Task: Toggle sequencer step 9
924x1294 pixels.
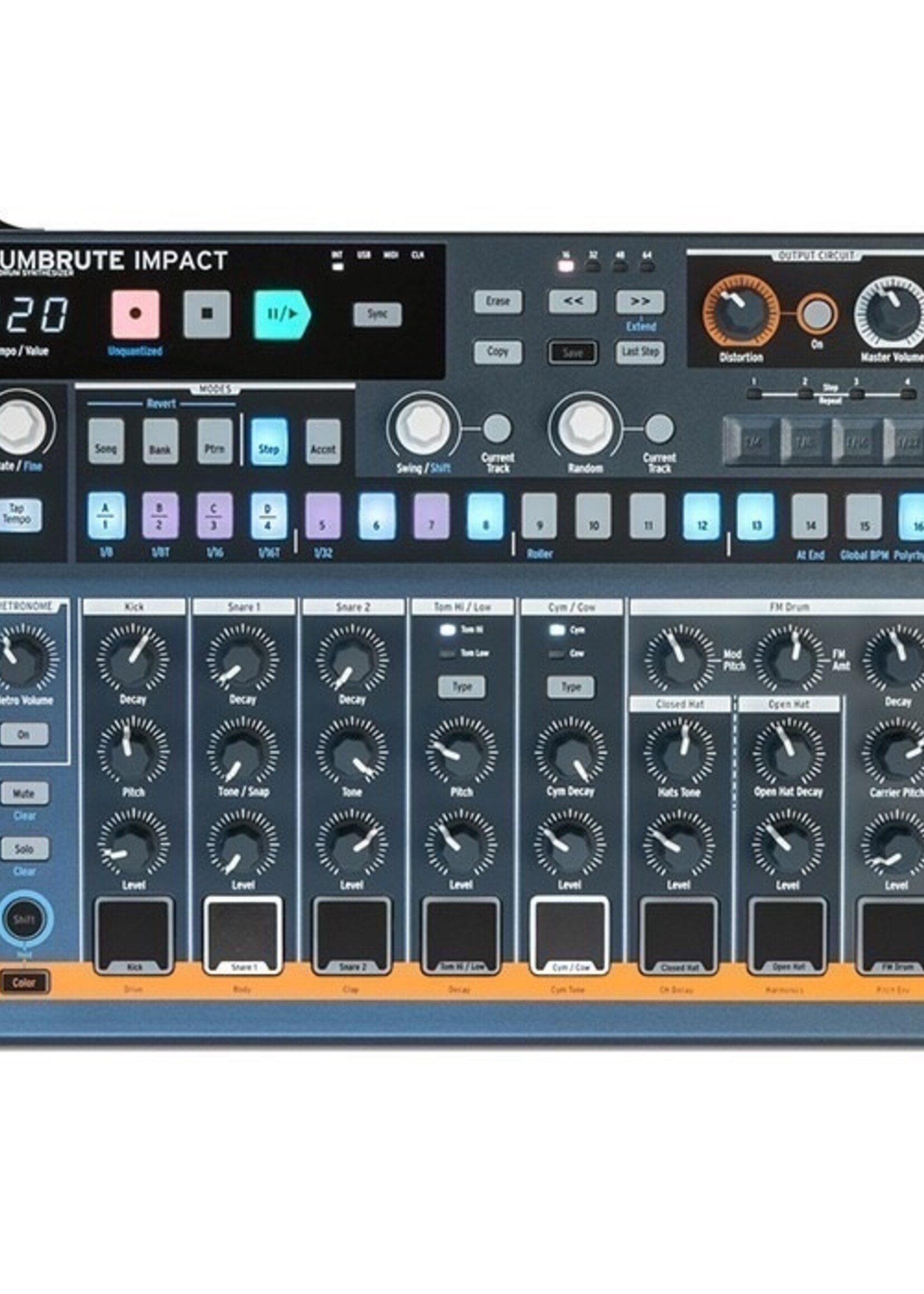Action: [539, 516]
